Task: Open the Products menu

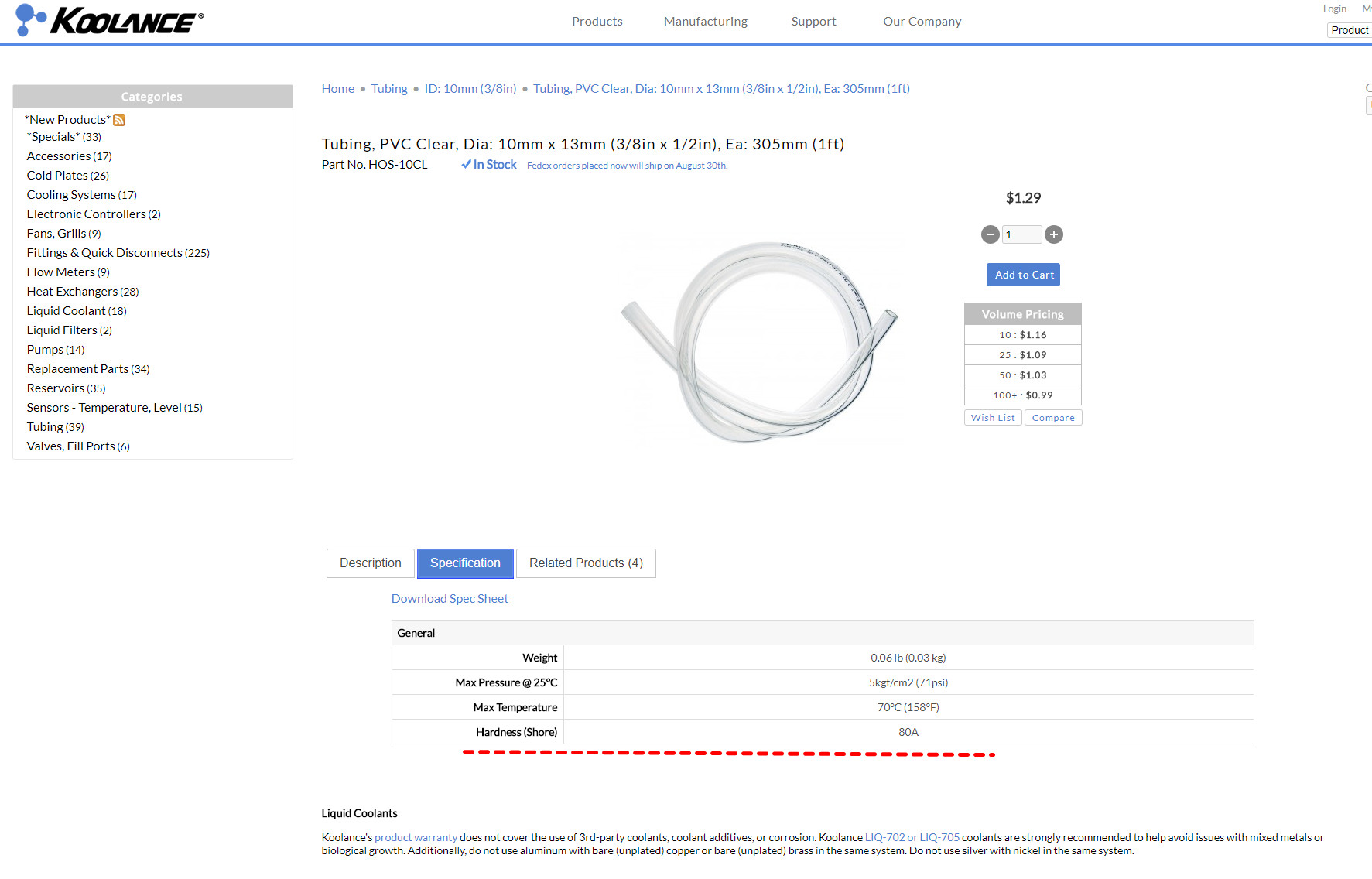Action: (x=597, y=22)
